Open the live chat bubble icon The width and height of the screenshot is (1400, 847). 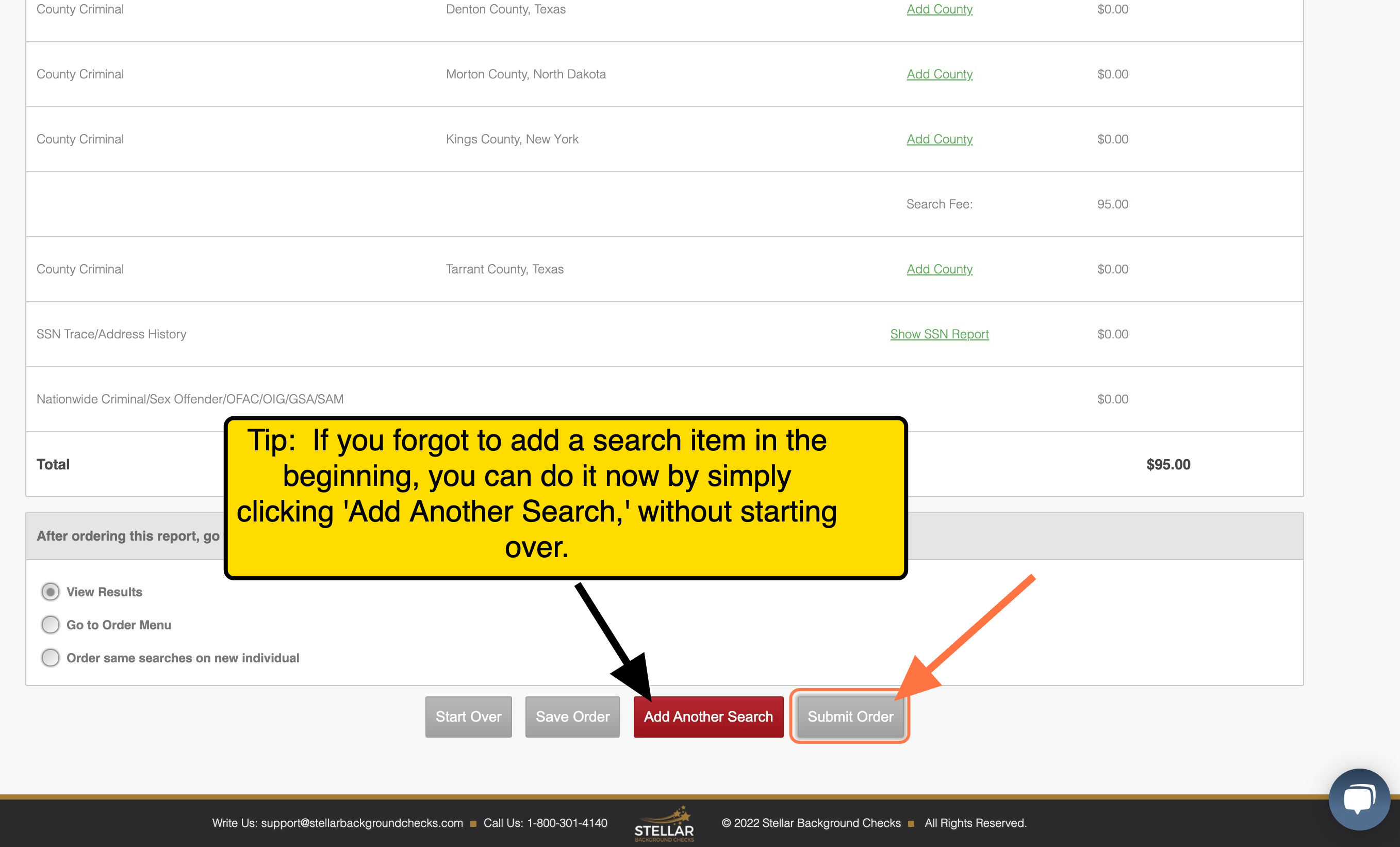pyautogui.click(x=1359, y=799)
